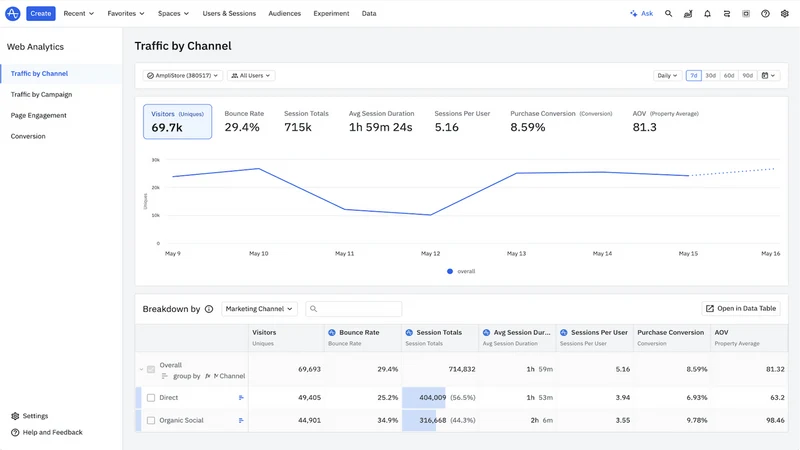Open the Experiment menu item
Viewport: 800px width, 450px height.
[x=331, y=13]
